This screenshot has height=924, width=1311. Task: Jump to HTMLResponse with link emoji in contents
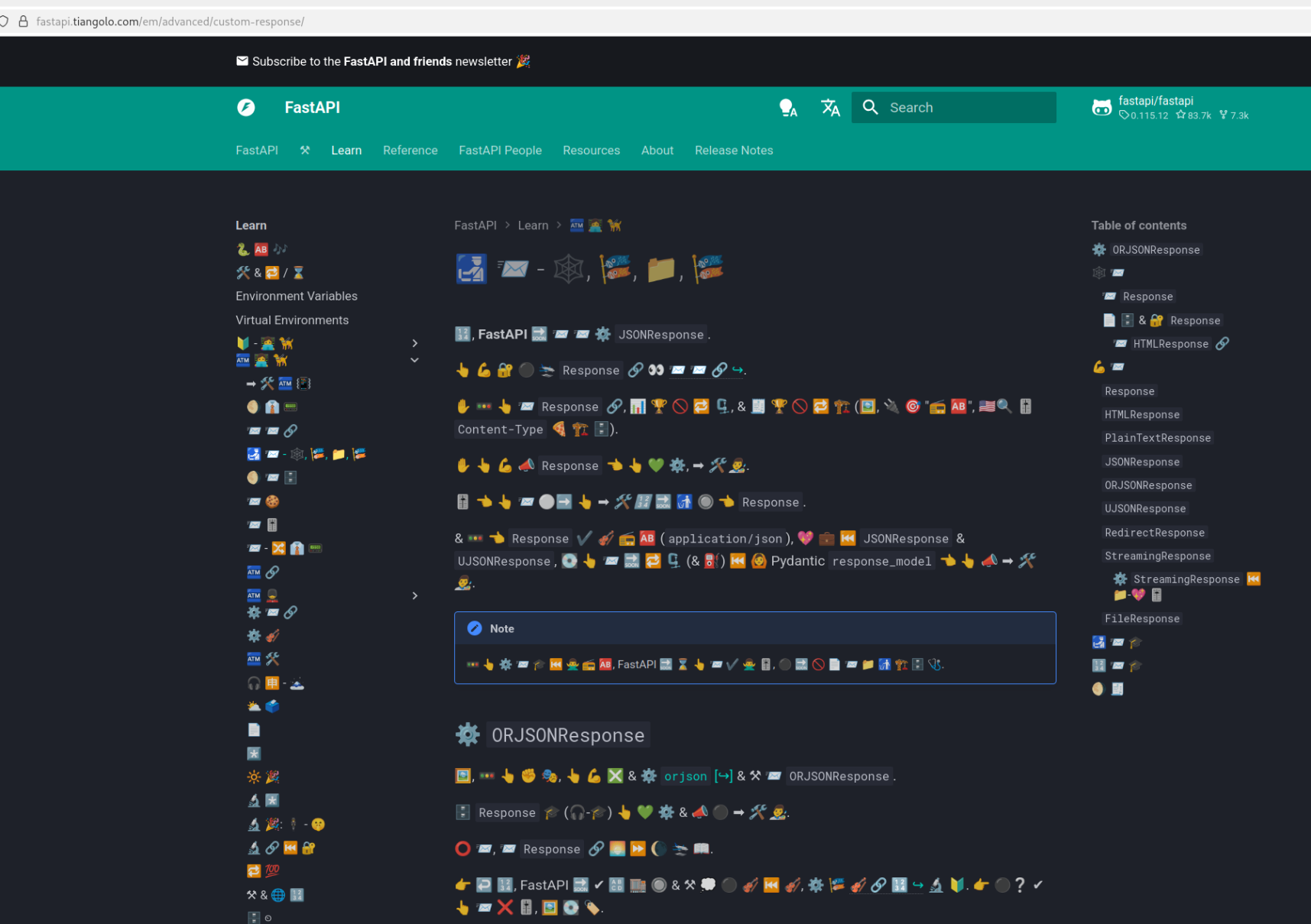1171,344
